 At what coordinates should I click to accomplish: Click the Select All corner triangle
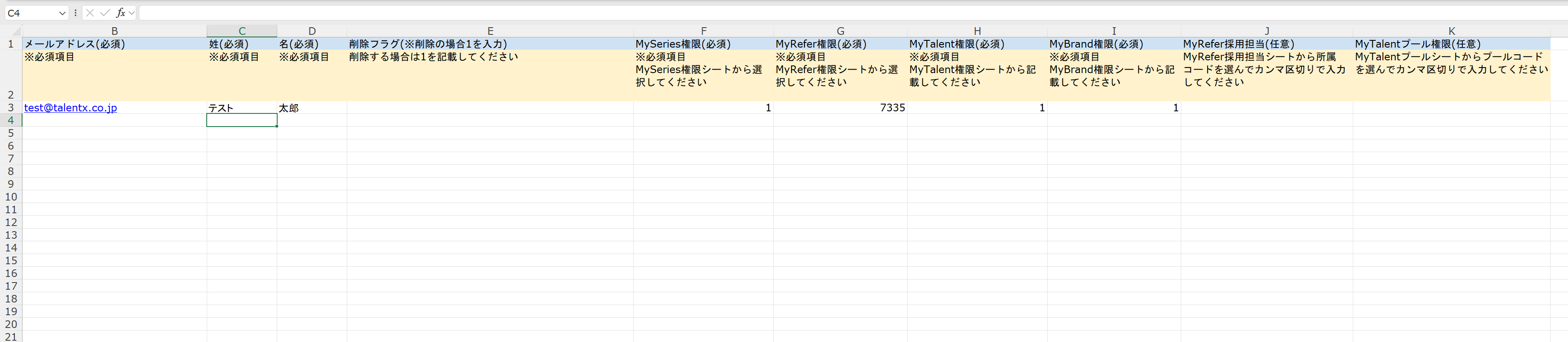coord(16,31)
